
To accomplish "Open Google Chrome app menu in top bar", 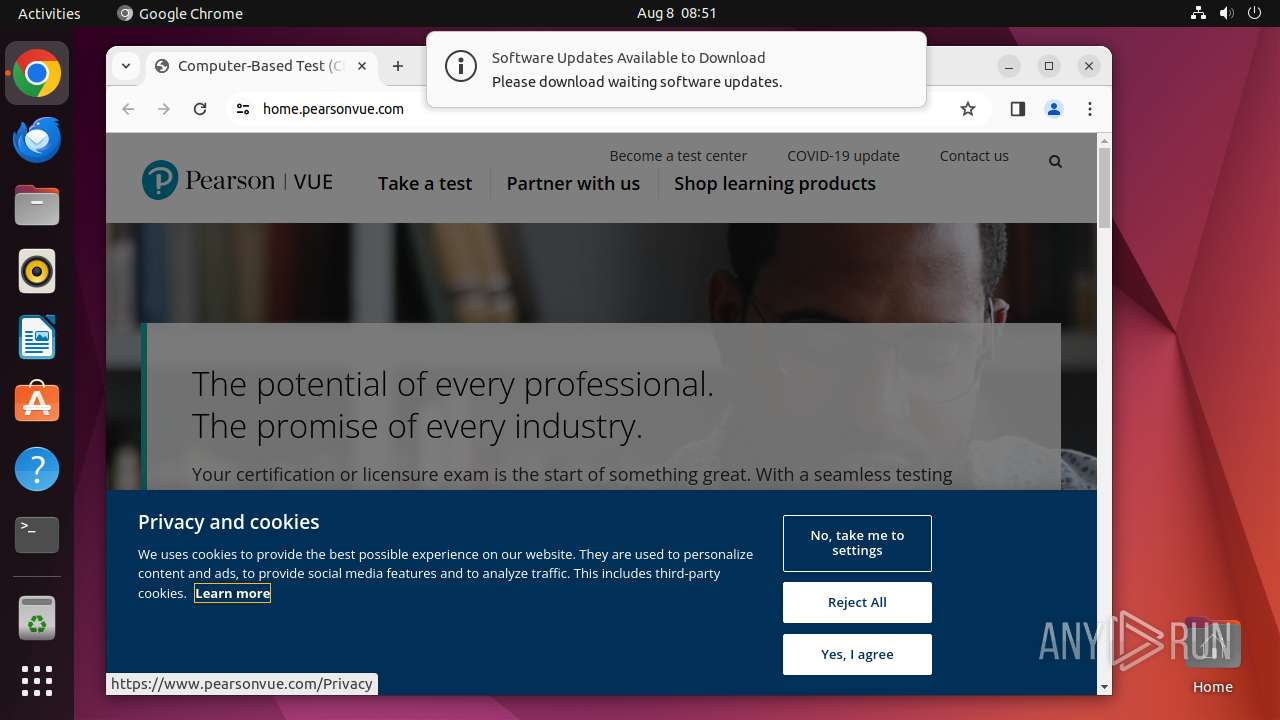I will coord(180,13).
